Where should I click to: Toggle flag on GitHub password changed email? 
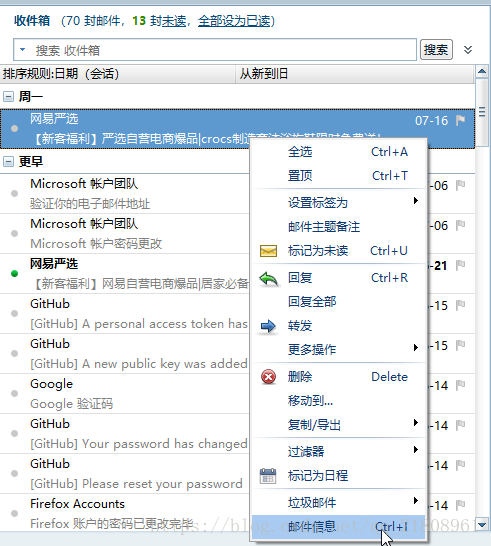click(x=460, y=426)
